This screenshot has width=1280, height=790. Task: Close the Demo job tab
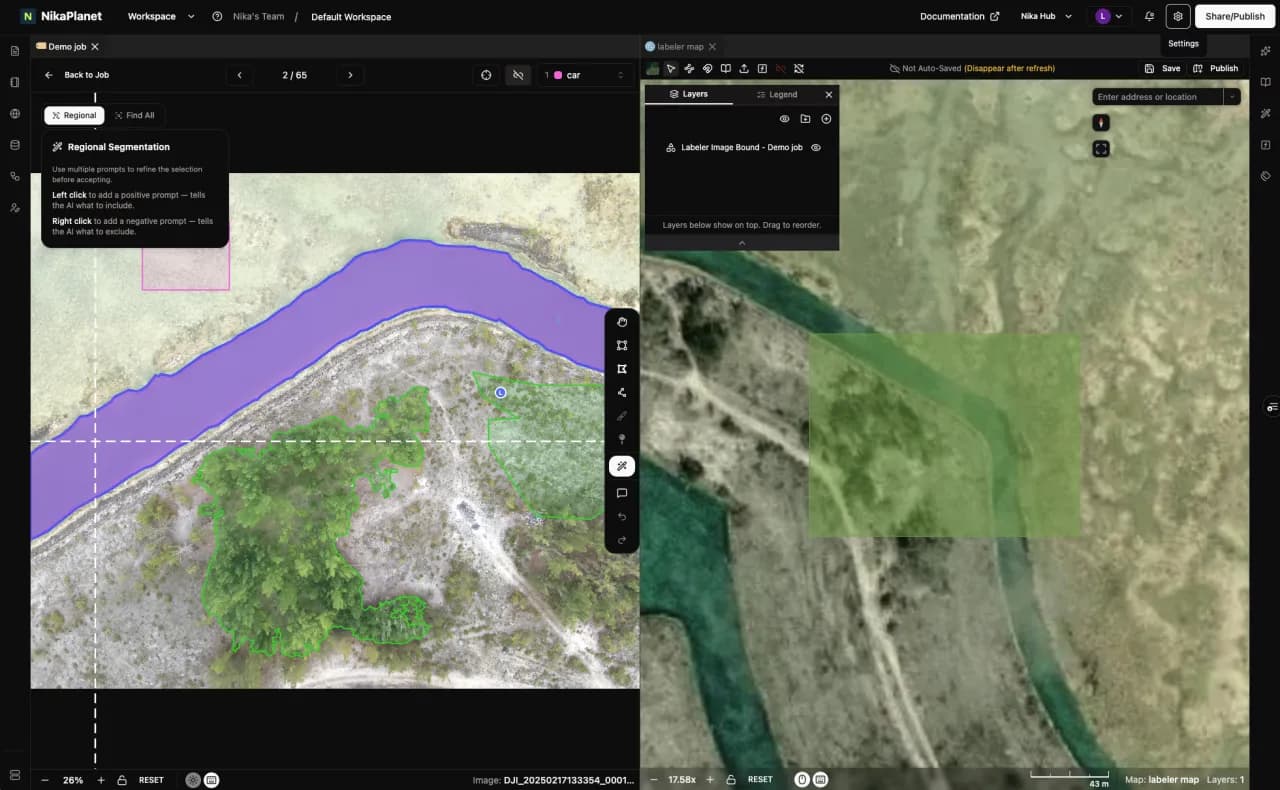95,47
